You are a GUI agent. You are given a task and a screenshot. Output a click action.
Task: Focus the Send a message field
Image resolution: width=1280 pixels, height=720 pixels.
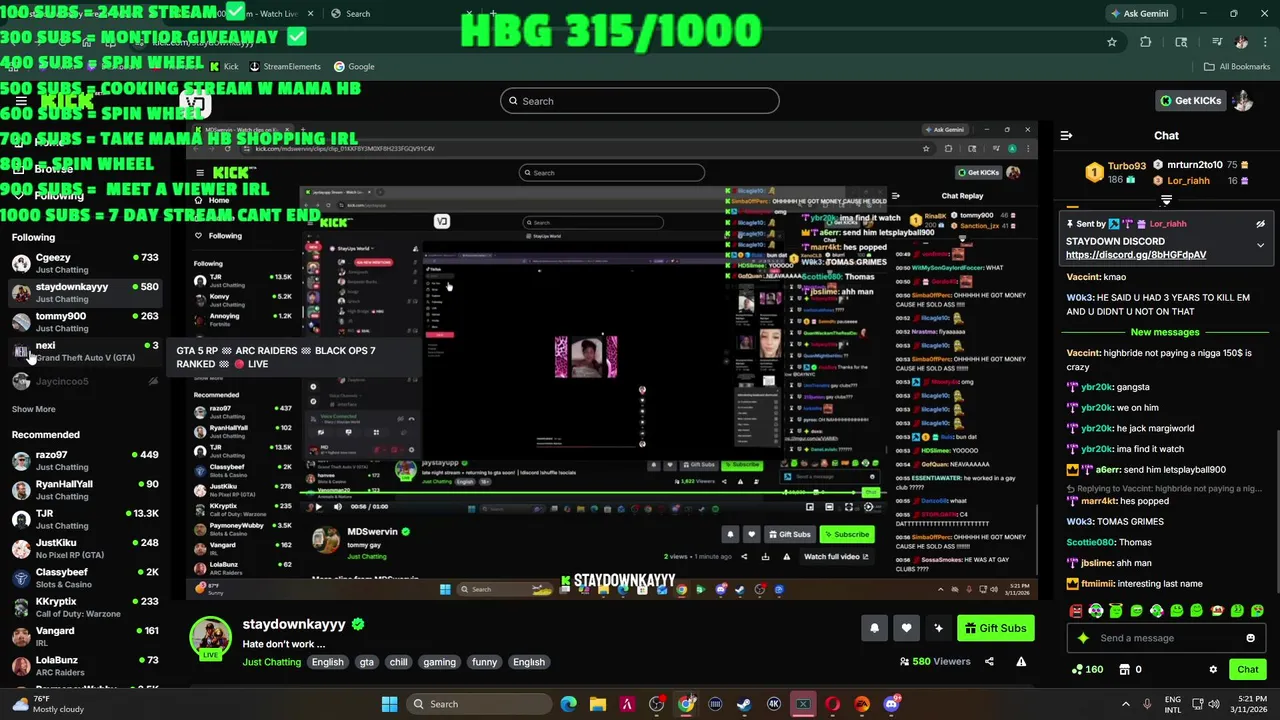(1166, 638)
